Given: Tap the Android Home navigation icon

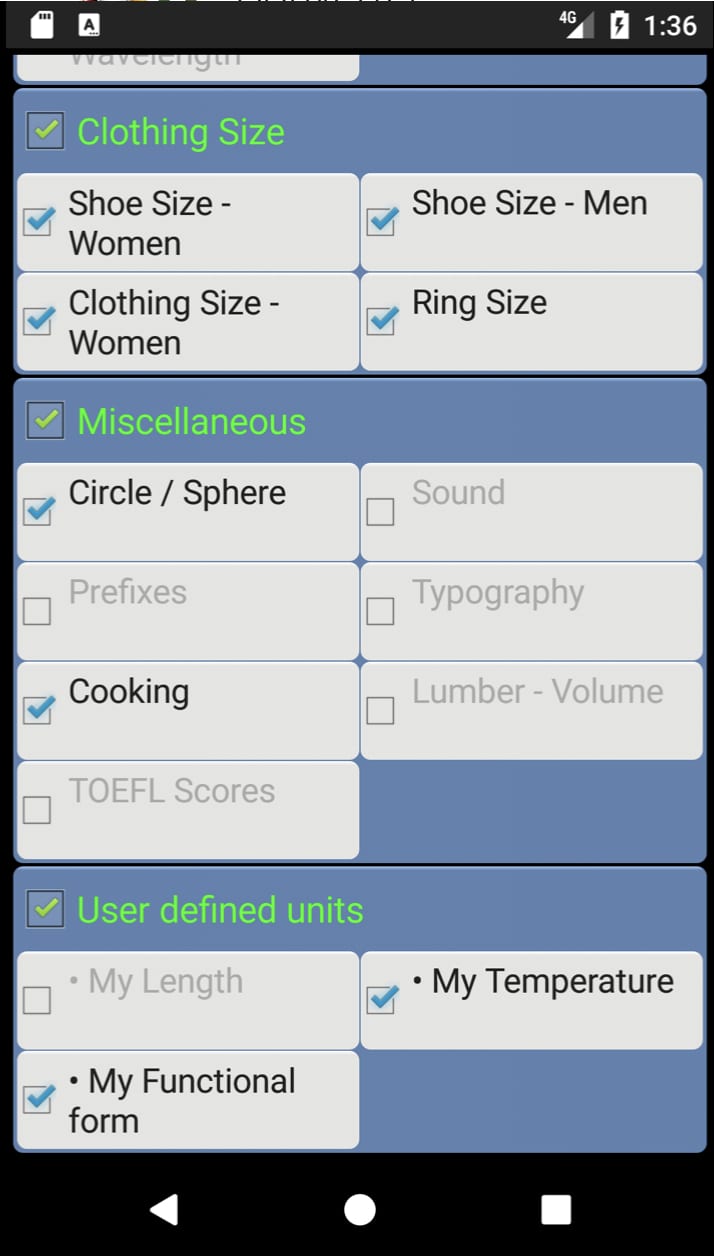Looking at the screenshot, I should 357,1209.
